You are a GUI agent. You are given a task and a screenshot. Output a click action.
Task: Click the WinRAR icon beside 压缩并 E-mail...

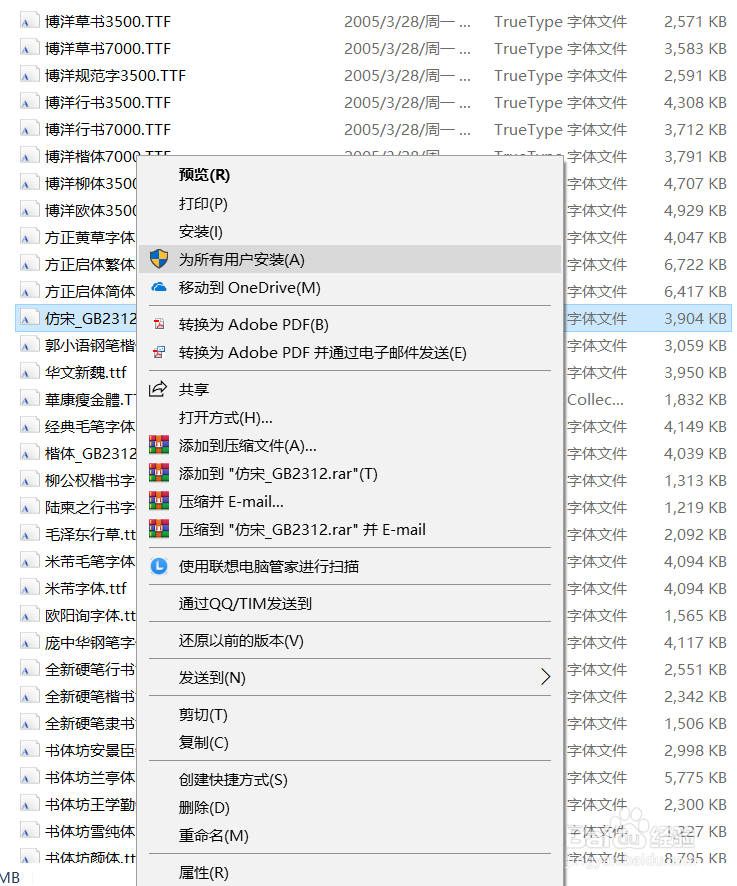159,501
